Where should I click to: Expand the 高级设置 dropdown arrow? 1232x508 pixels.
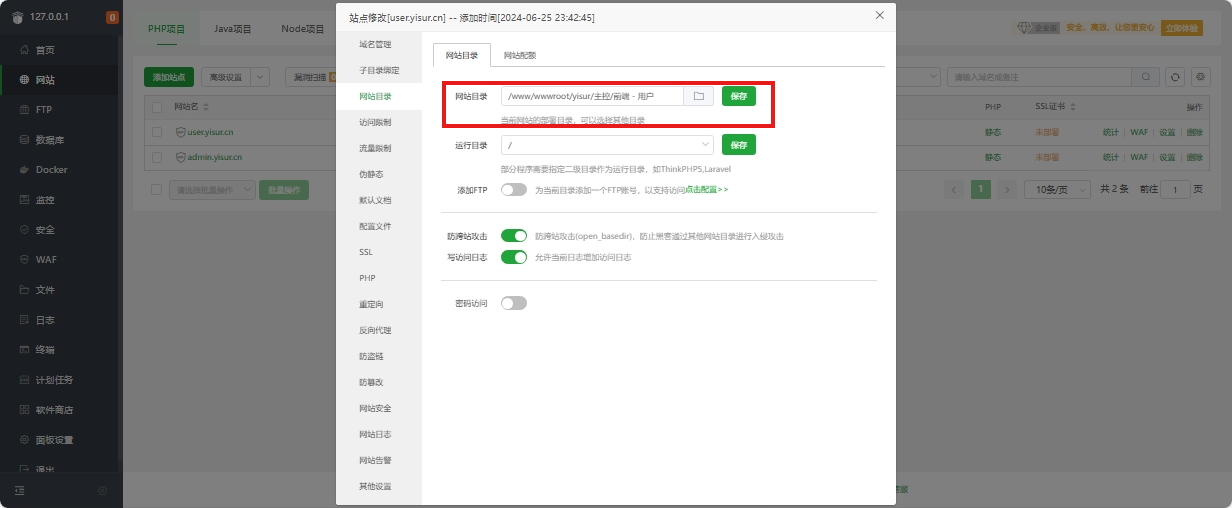point(260,77)
